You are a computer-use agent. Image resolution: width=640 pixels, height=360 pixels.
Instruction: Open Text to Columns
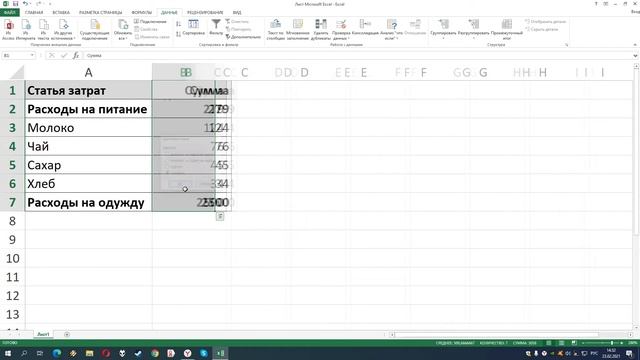276,29
